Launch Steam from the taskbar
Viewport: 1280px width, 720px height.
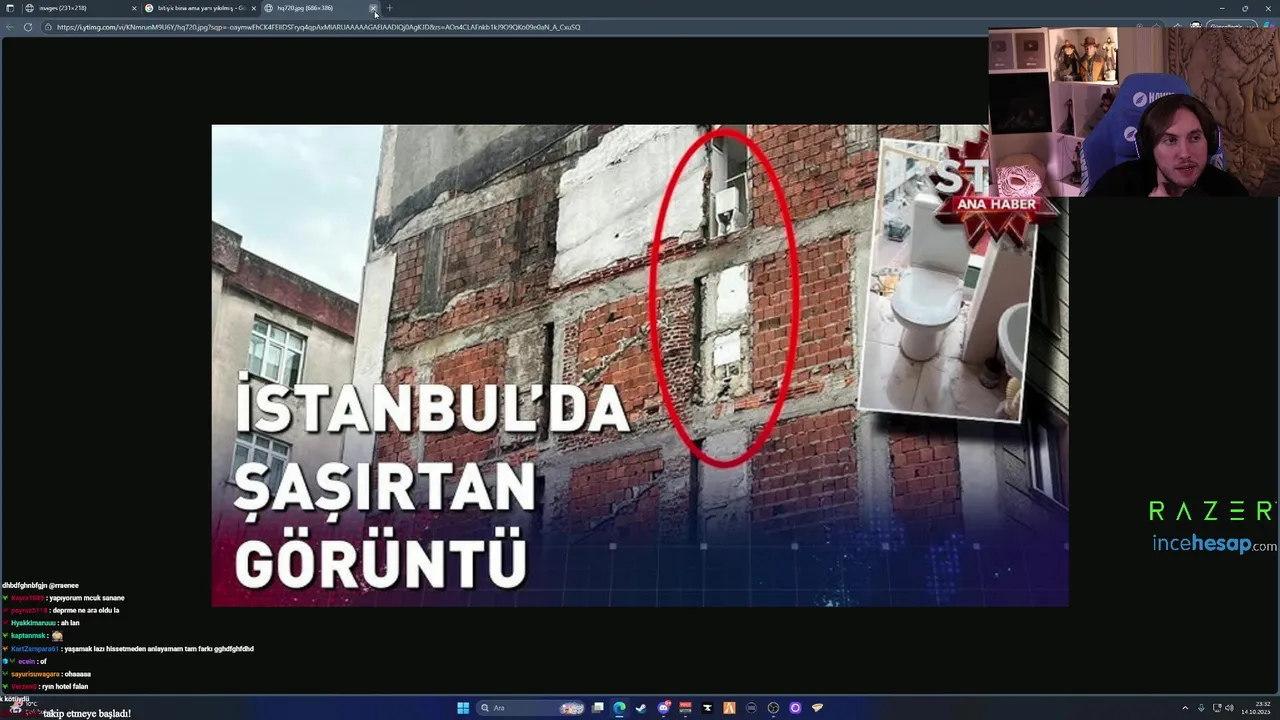click(x=641, y=708)
